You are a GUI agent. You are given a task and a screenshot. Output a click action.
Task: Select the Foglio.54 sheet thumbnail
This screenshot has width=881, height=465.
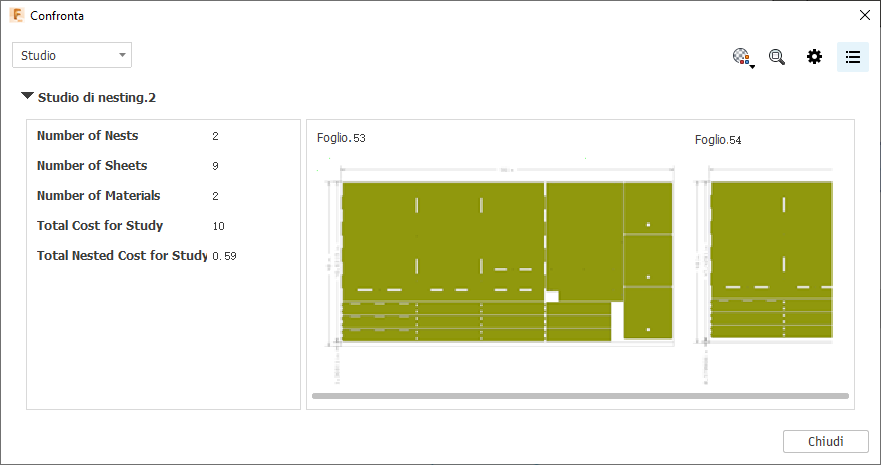click(x=770, y=260)
